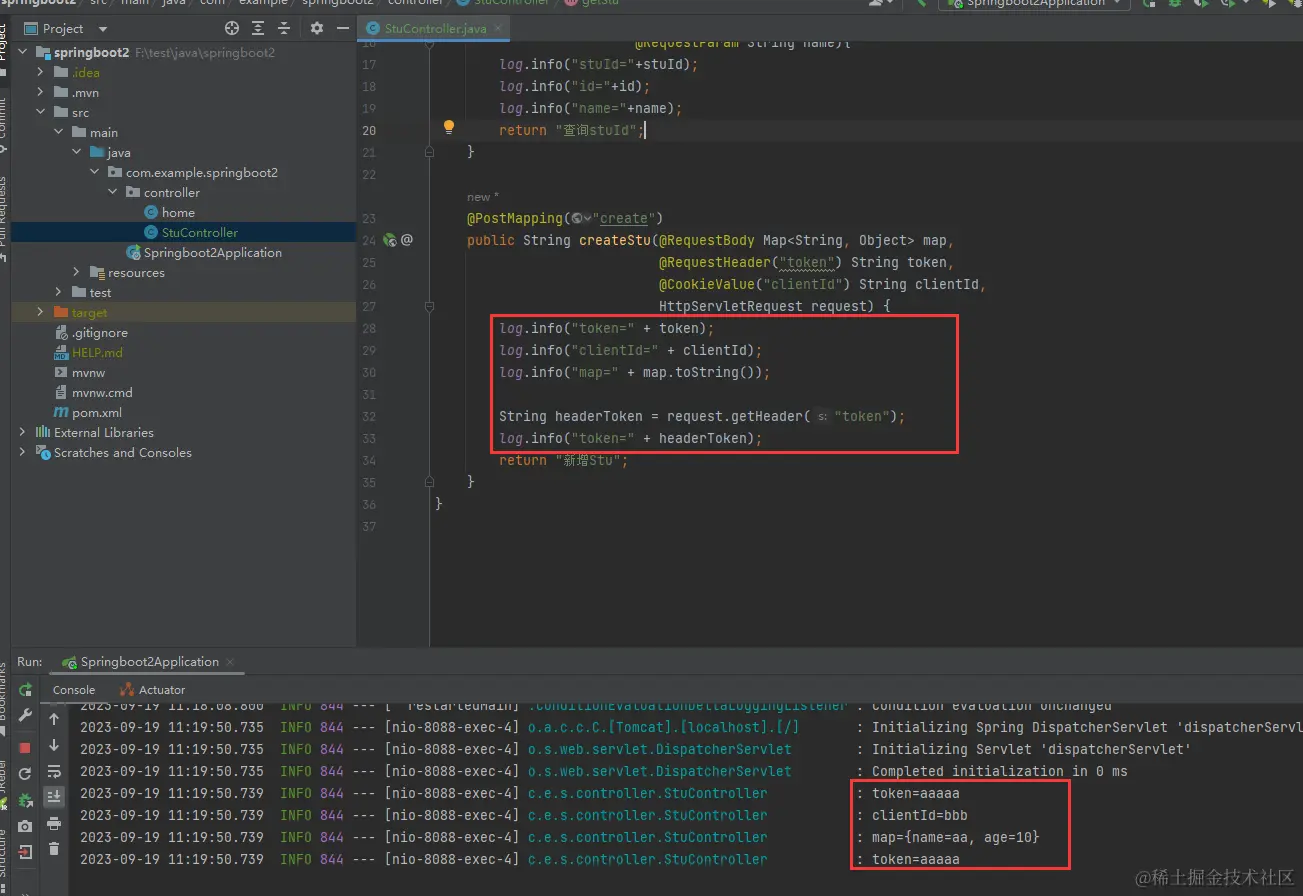The height and width of the screenshot is (896, 1303).
Task: Open the Console tab
Action: pos(74,690)
